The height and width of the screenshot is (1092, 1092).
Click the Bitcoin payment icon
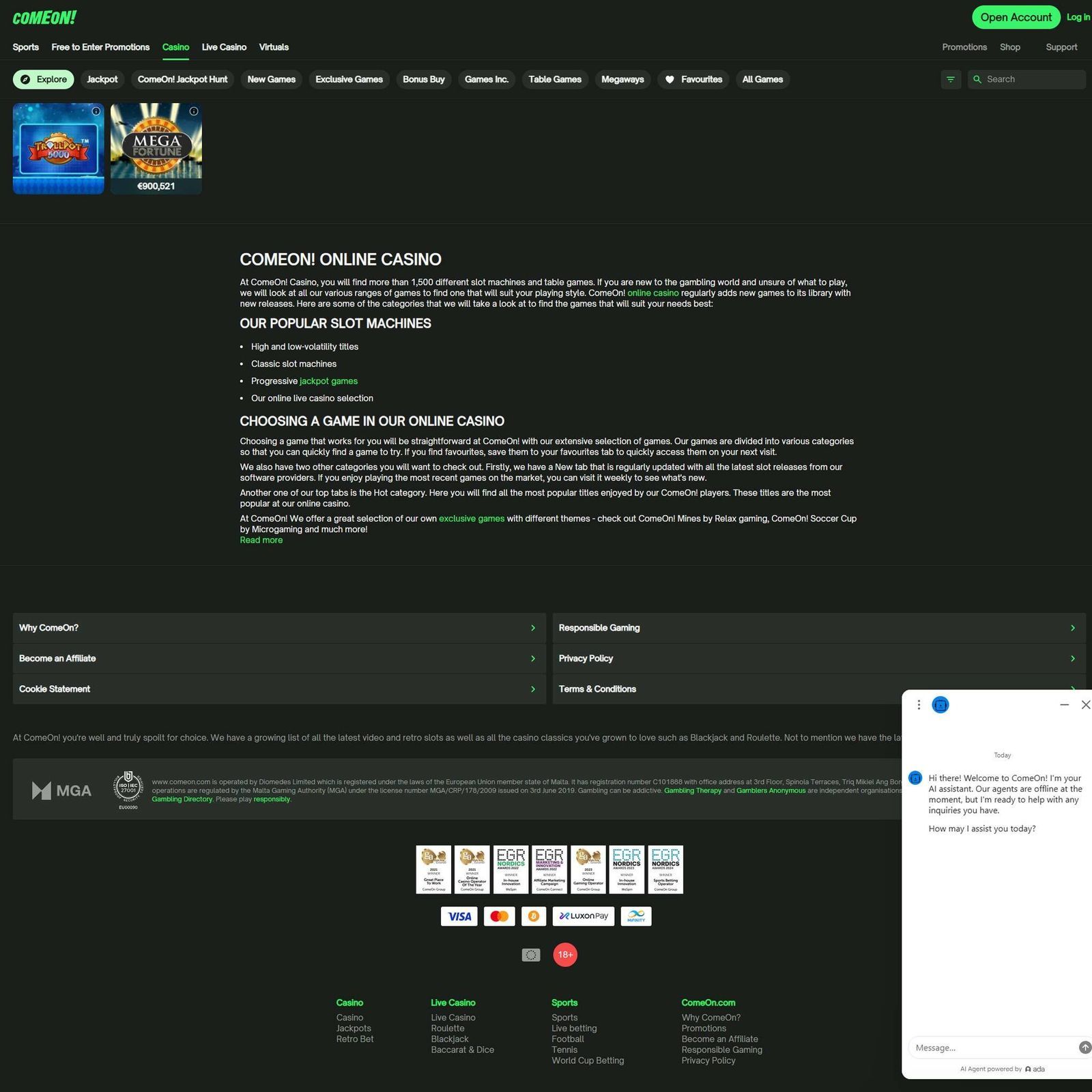(x=534, y=916)
